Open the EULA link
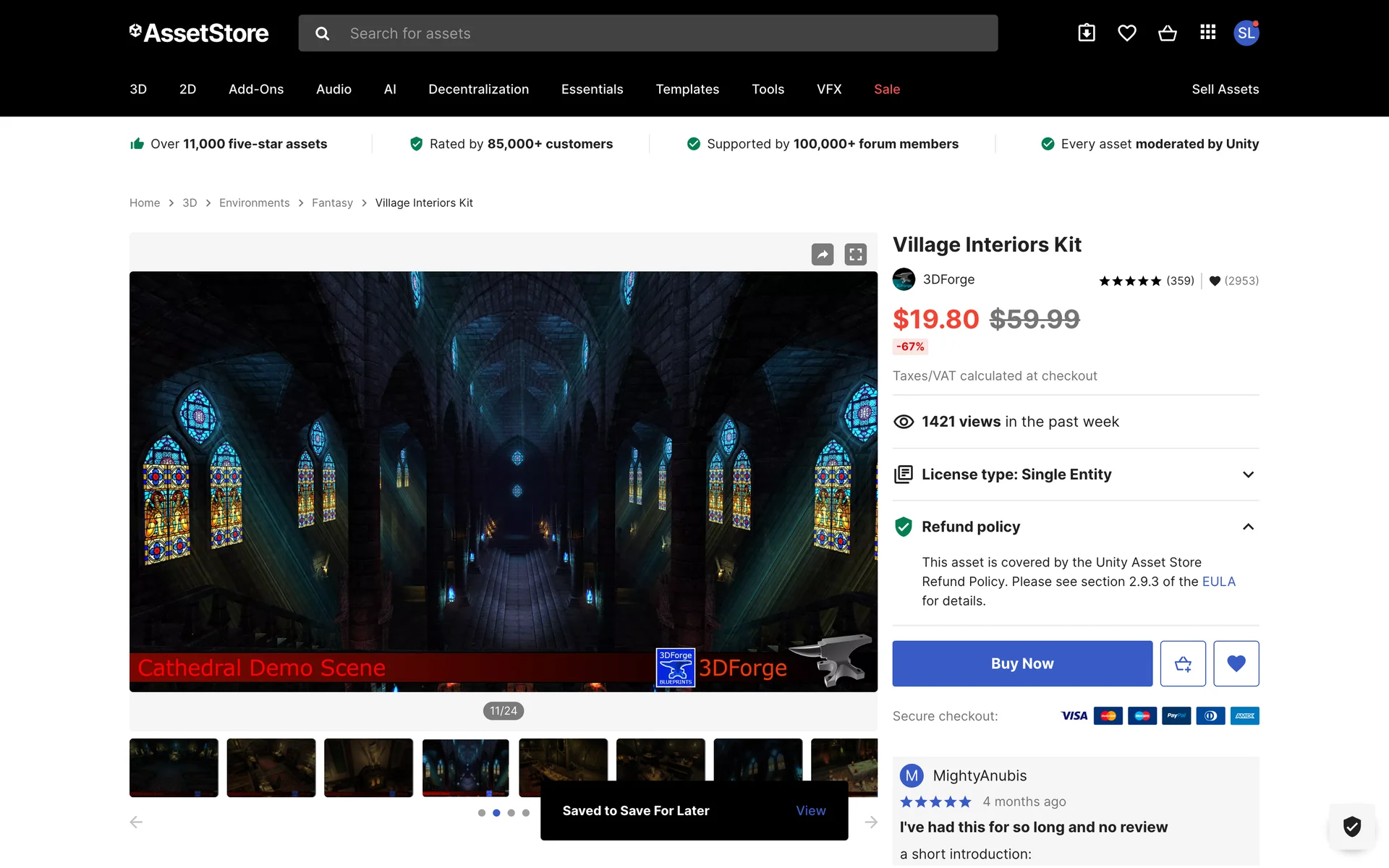 pos(1218,582)
